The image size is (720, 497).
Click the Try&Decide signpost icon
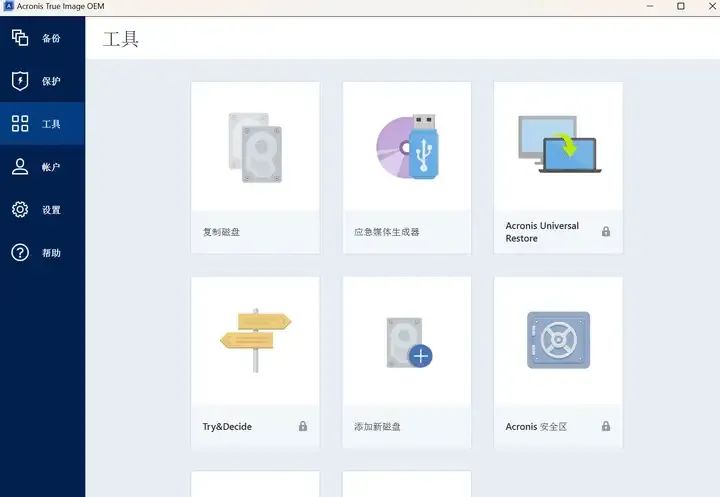pyautogui.click(x=256, y=339)
